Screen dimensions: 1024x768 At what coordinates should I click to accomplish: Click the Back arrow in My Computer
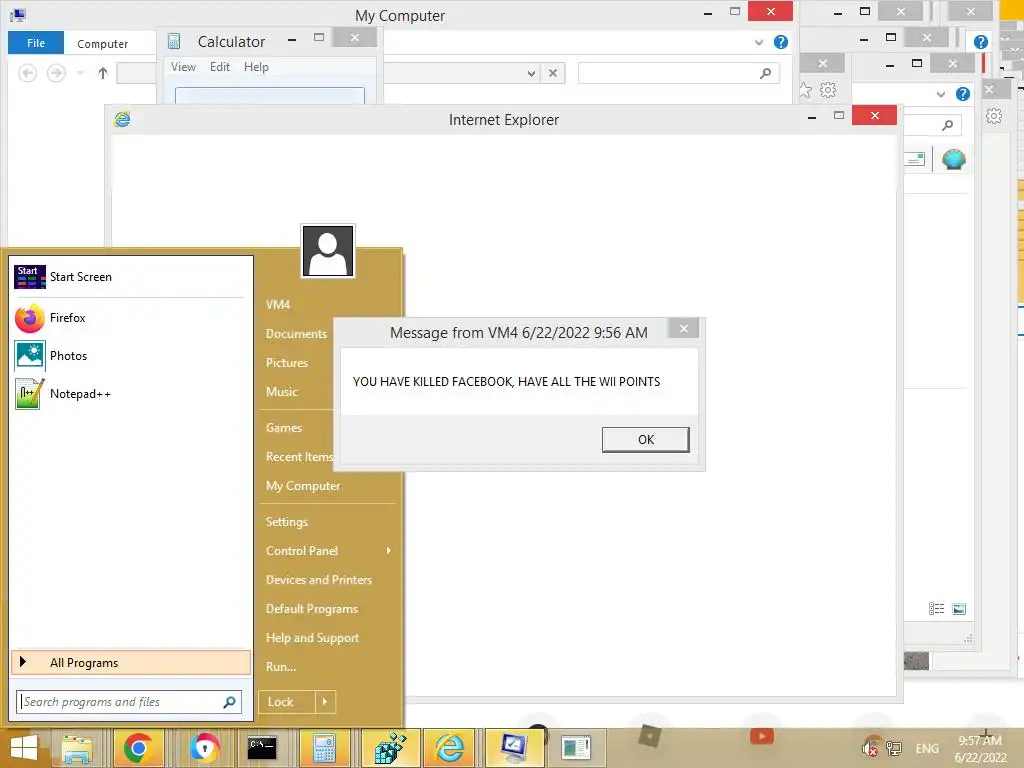click(27, 73)
